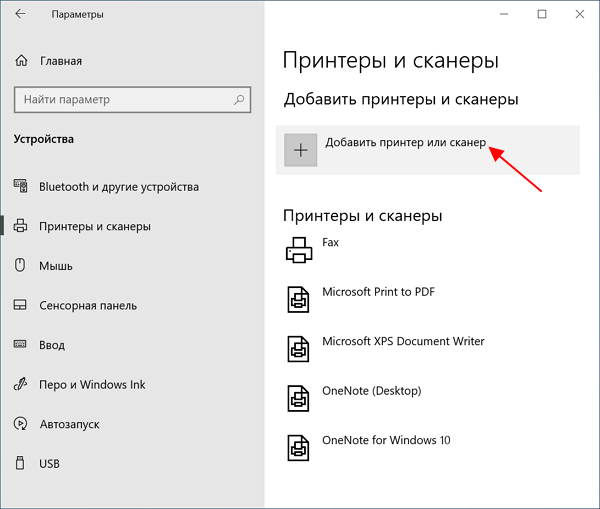This screenshot has height=509, width=600.
Task: Click the search magnifier icon
Action: (239, 100)
